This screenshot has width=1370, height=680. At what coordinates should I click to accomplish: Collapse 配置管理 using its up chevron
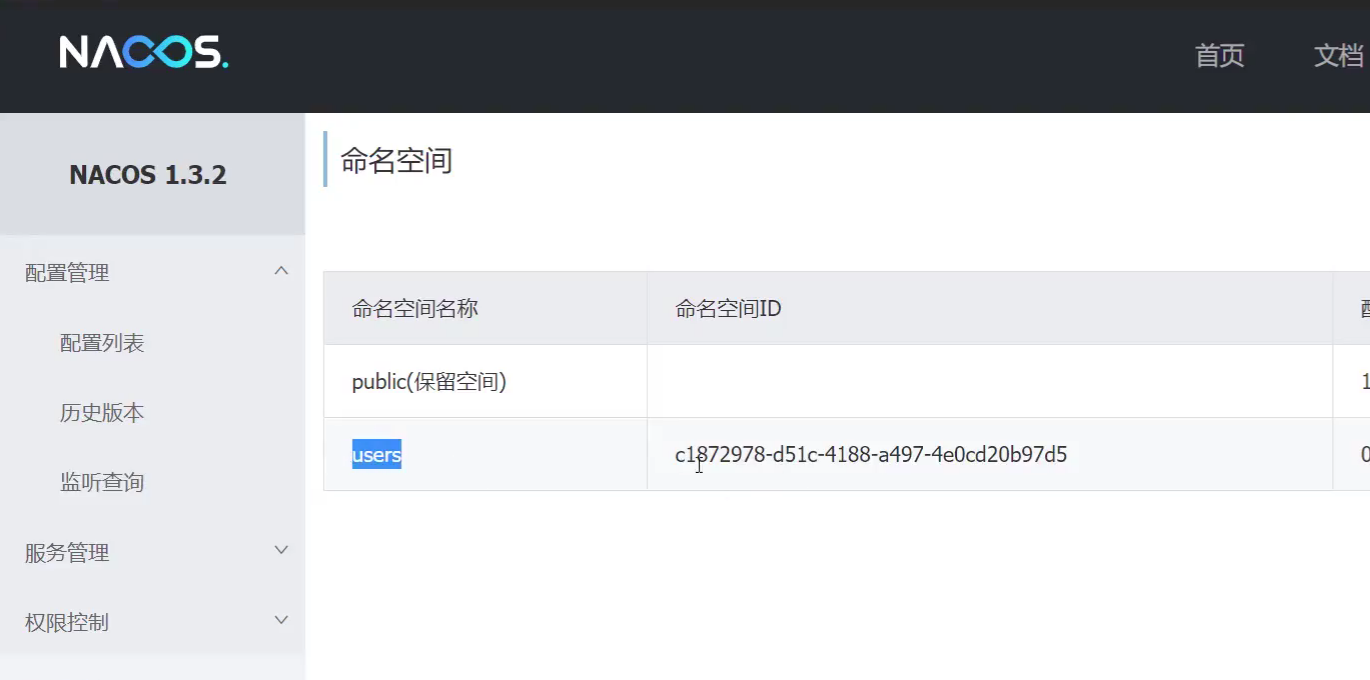pyautogui.click(x=281, y=271)
